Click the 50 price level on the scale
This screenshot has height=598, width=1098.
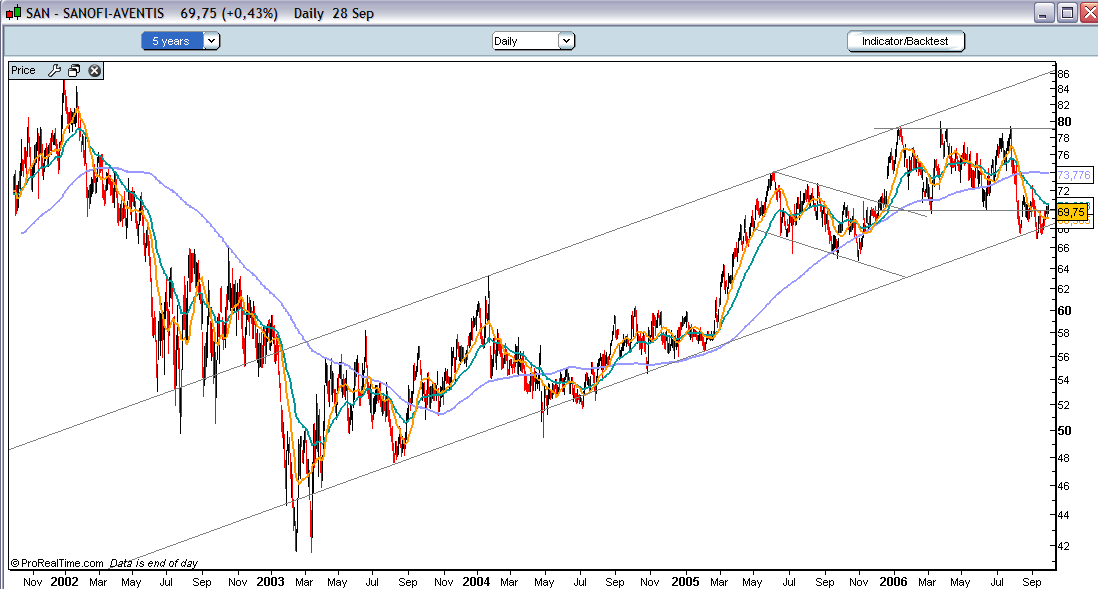pos(1064,430)
